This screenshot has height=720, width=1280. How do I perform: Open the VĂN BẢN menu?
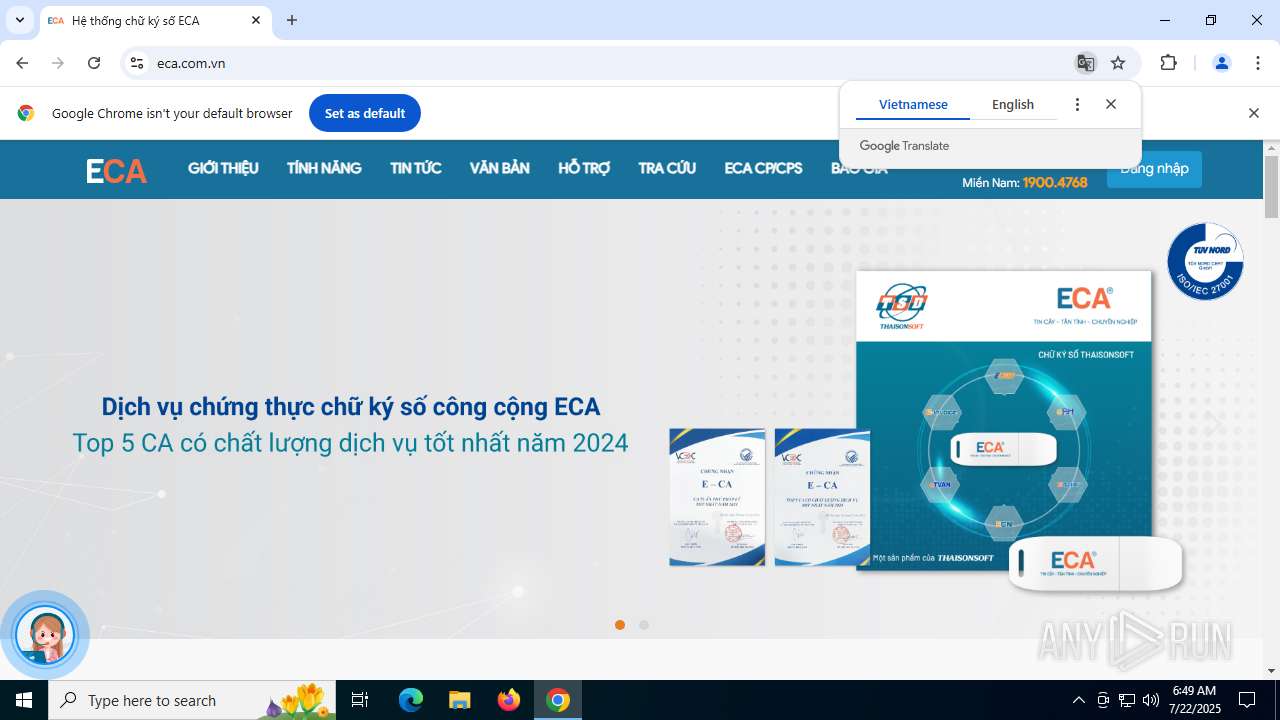(x=500, y=168)
